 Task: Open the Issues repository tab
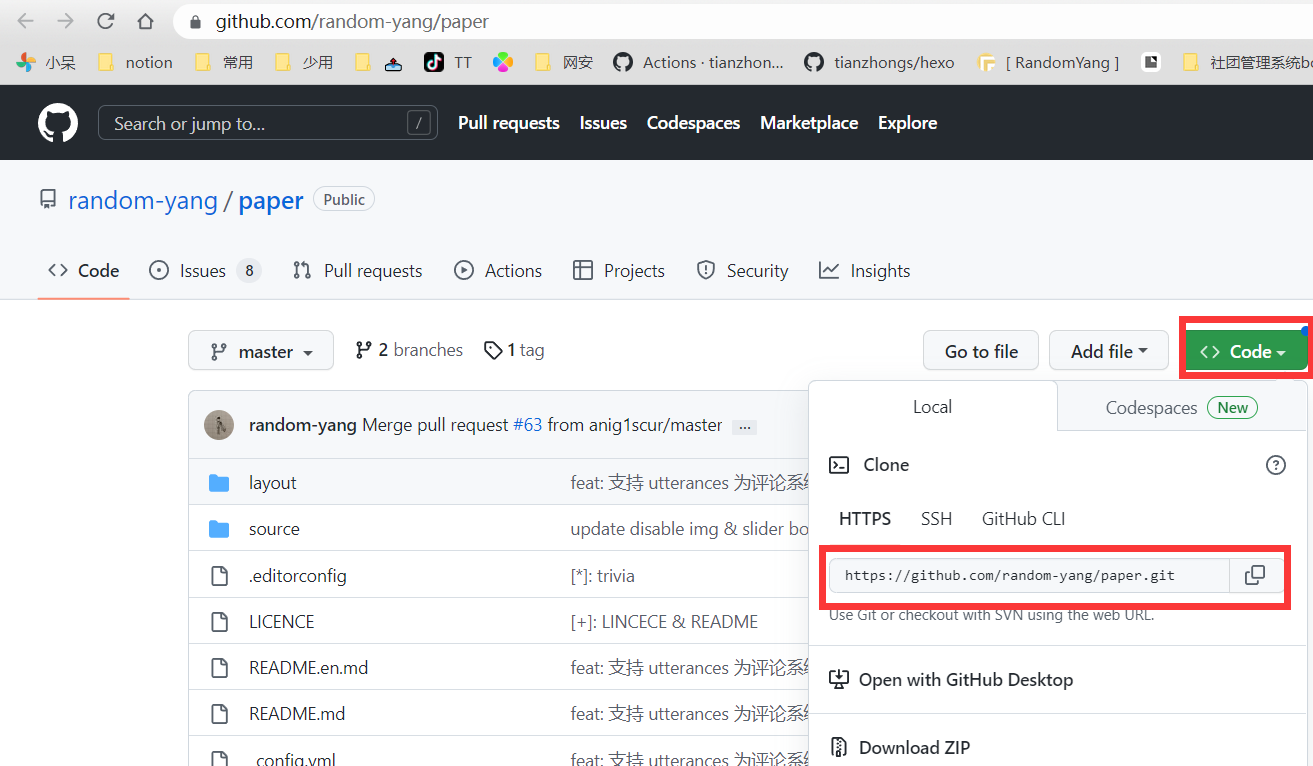202,271
